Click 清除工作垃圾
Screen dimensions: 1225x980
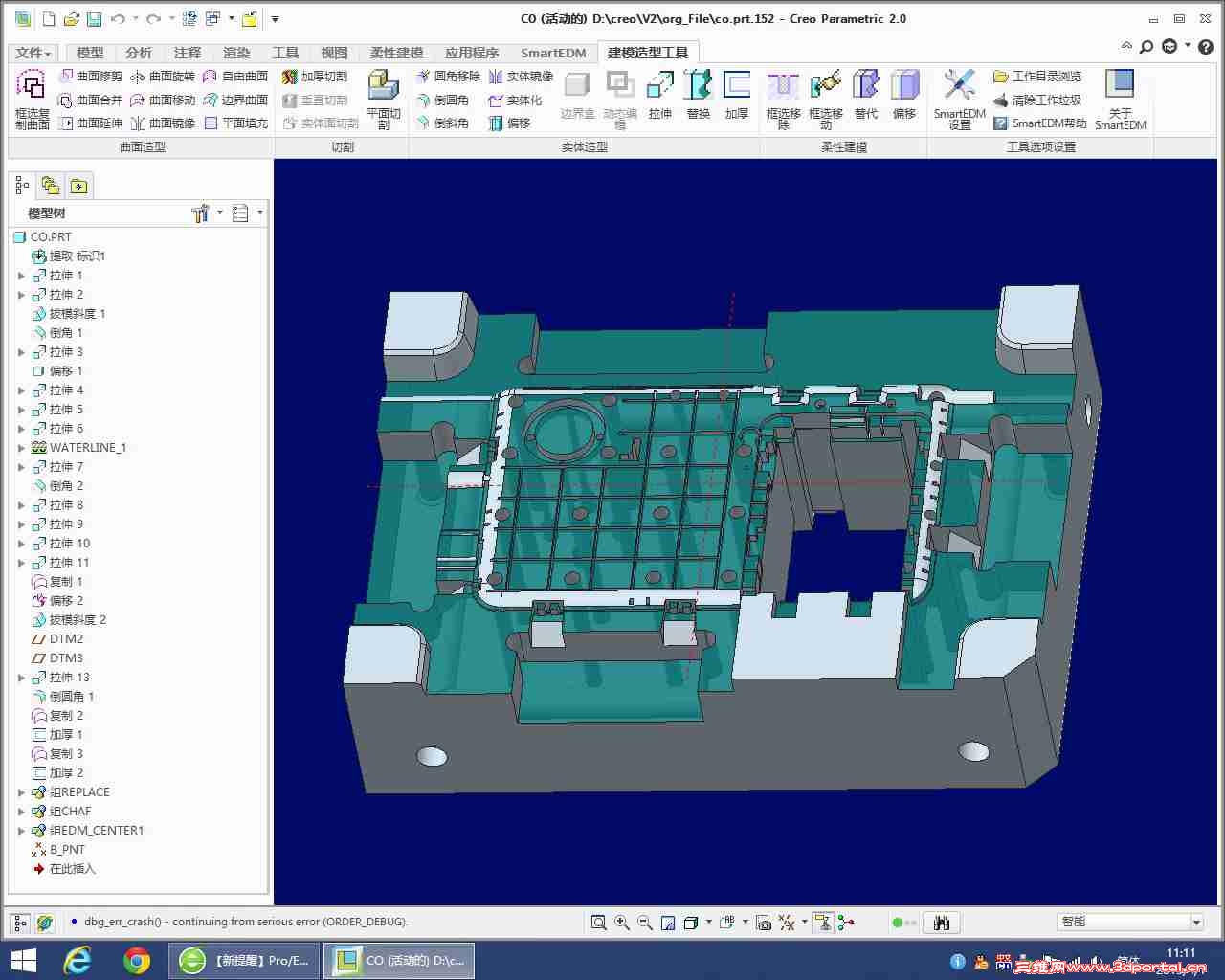[1037, 100]
